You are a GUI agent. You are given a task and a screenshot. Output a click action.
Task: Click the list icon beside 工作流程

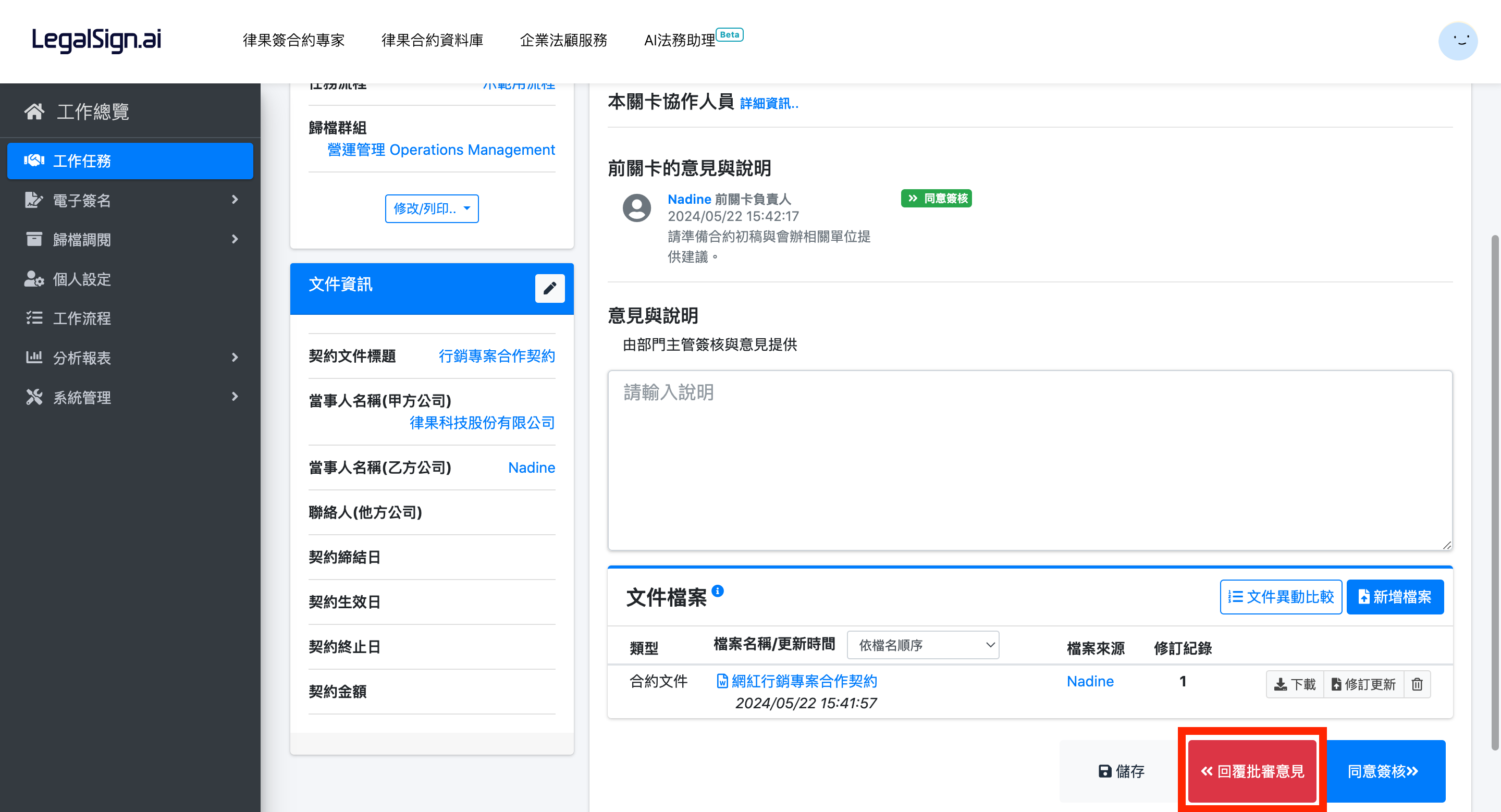(x=34, y=318)
